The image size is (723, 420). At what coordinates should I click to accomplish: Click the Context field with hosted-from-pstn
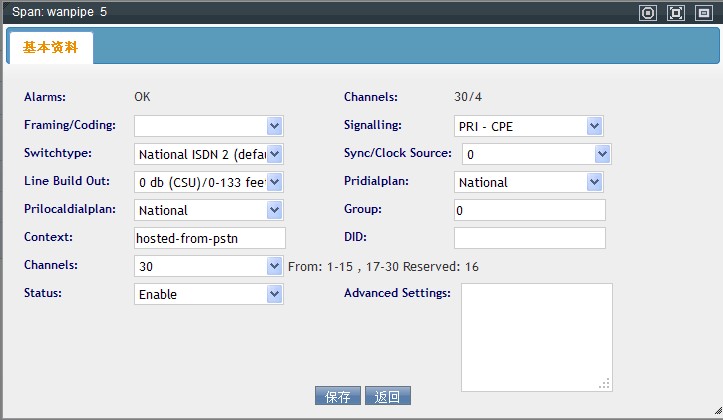(209, 238)
